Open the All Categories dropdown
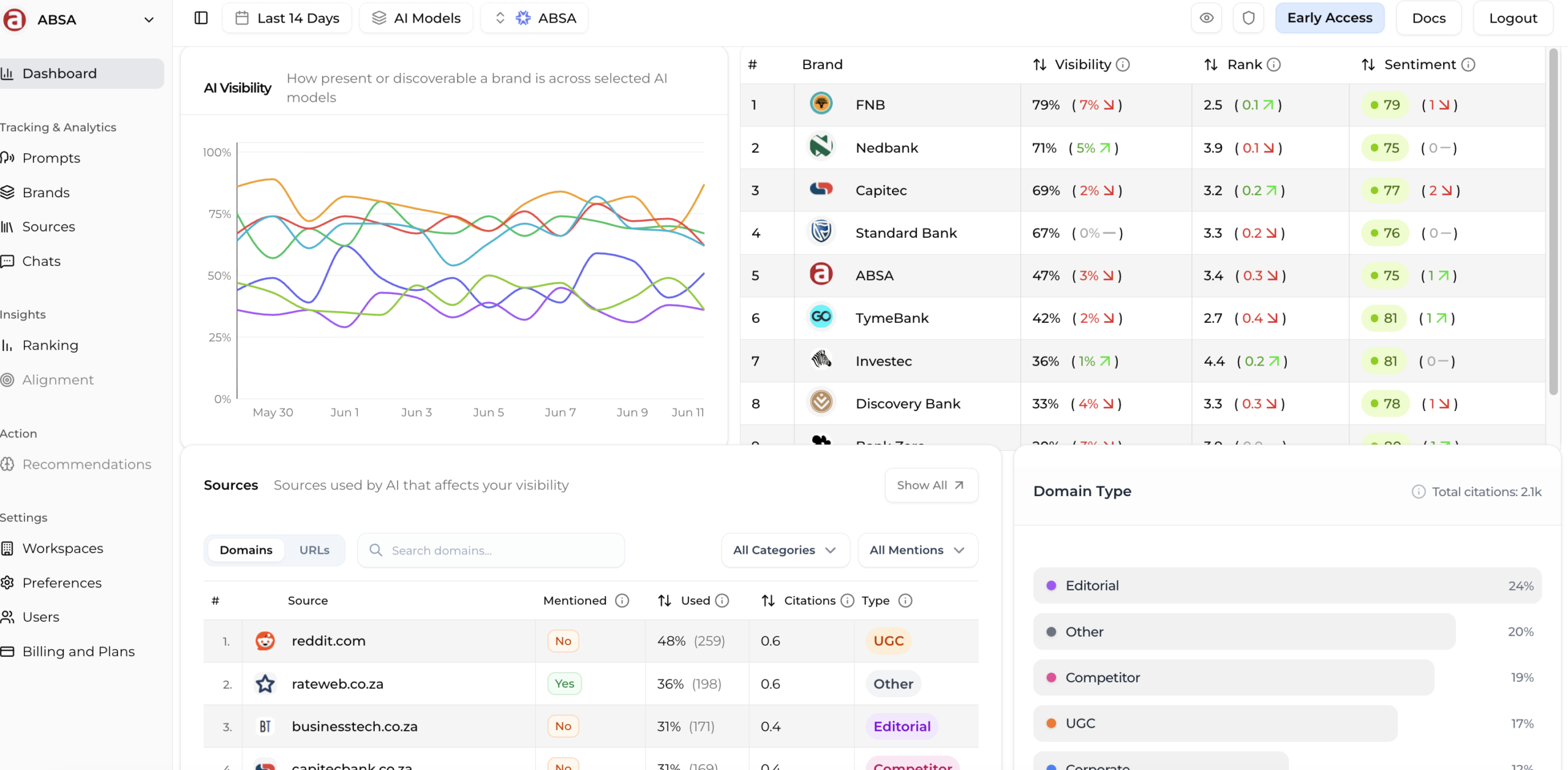Viewport: 1568px width, 770px height. click(x=785, y=550)
